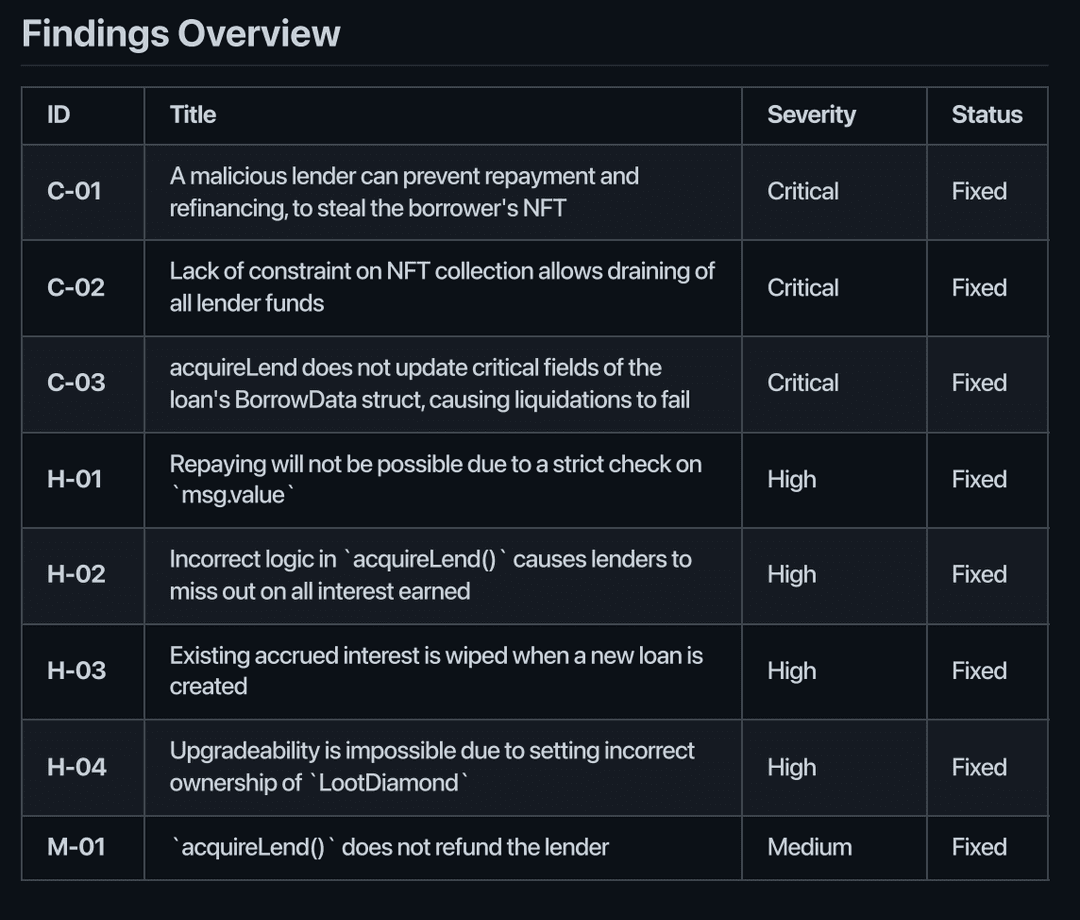Select the H-03 finding ID cell
The height and width of the screenshot is (920, 1080).
[76, 670]
